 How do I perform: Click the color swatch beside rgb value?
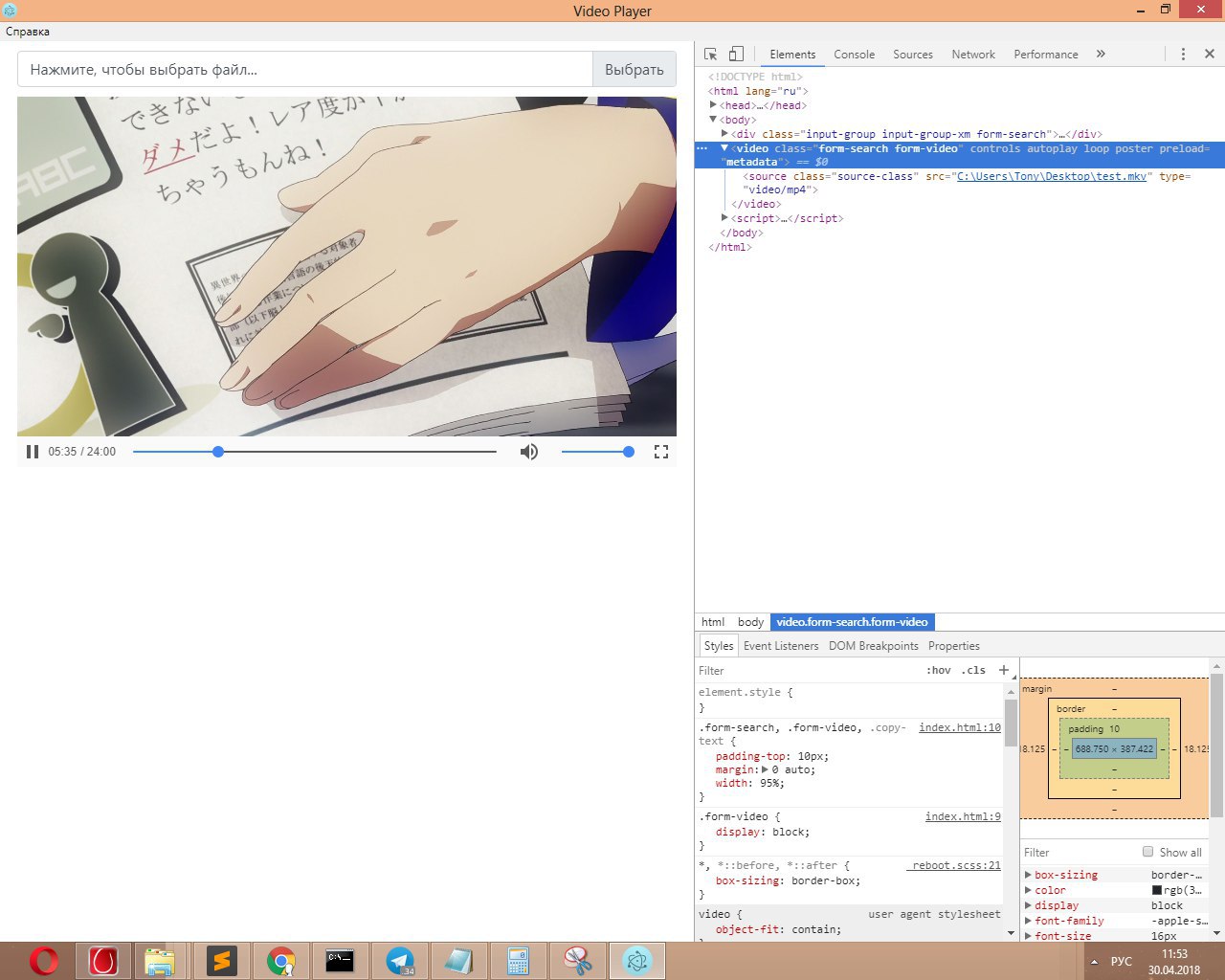click(x=1156, y=890)
